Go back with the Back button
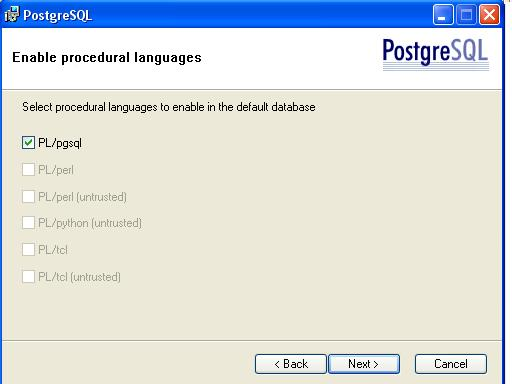Image resolution: width=512 pixels, height=384 pixels. click(291, 364)
